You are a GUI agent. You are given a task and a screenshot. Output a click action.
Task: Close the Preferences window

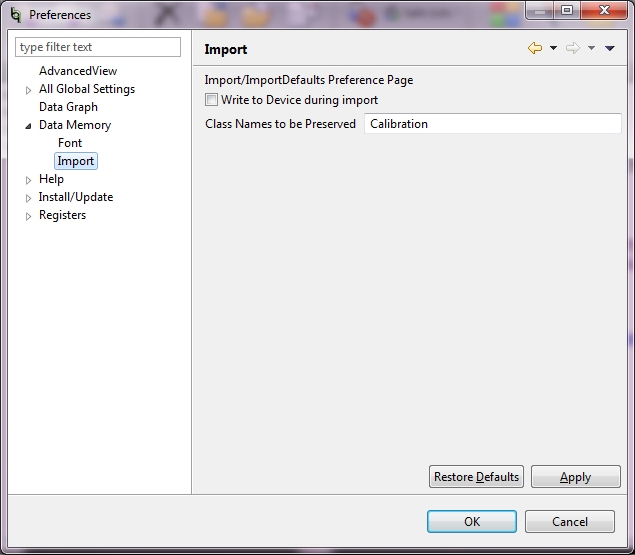[x=604, y=11]
